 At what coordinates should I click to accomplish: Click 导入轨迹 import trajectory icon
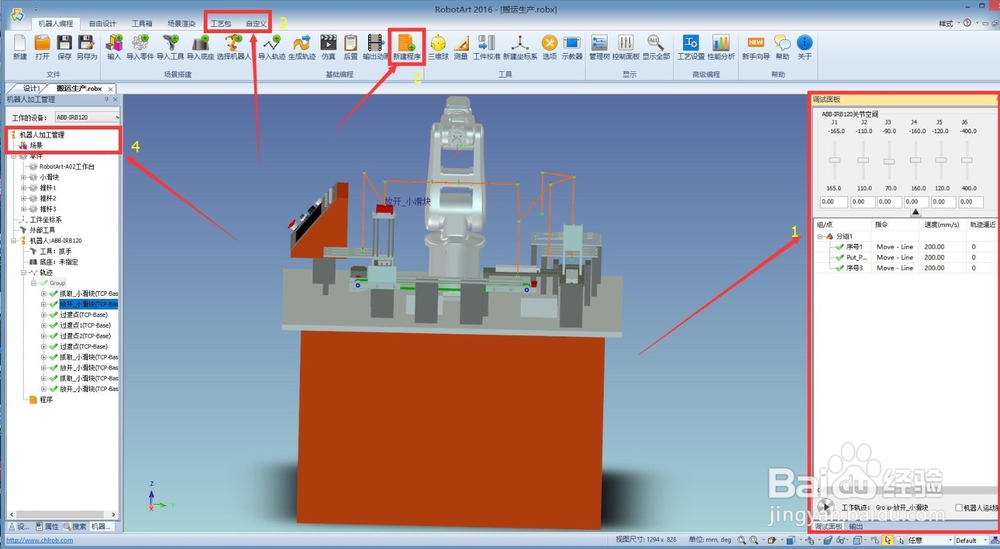[x=272, y=47]
